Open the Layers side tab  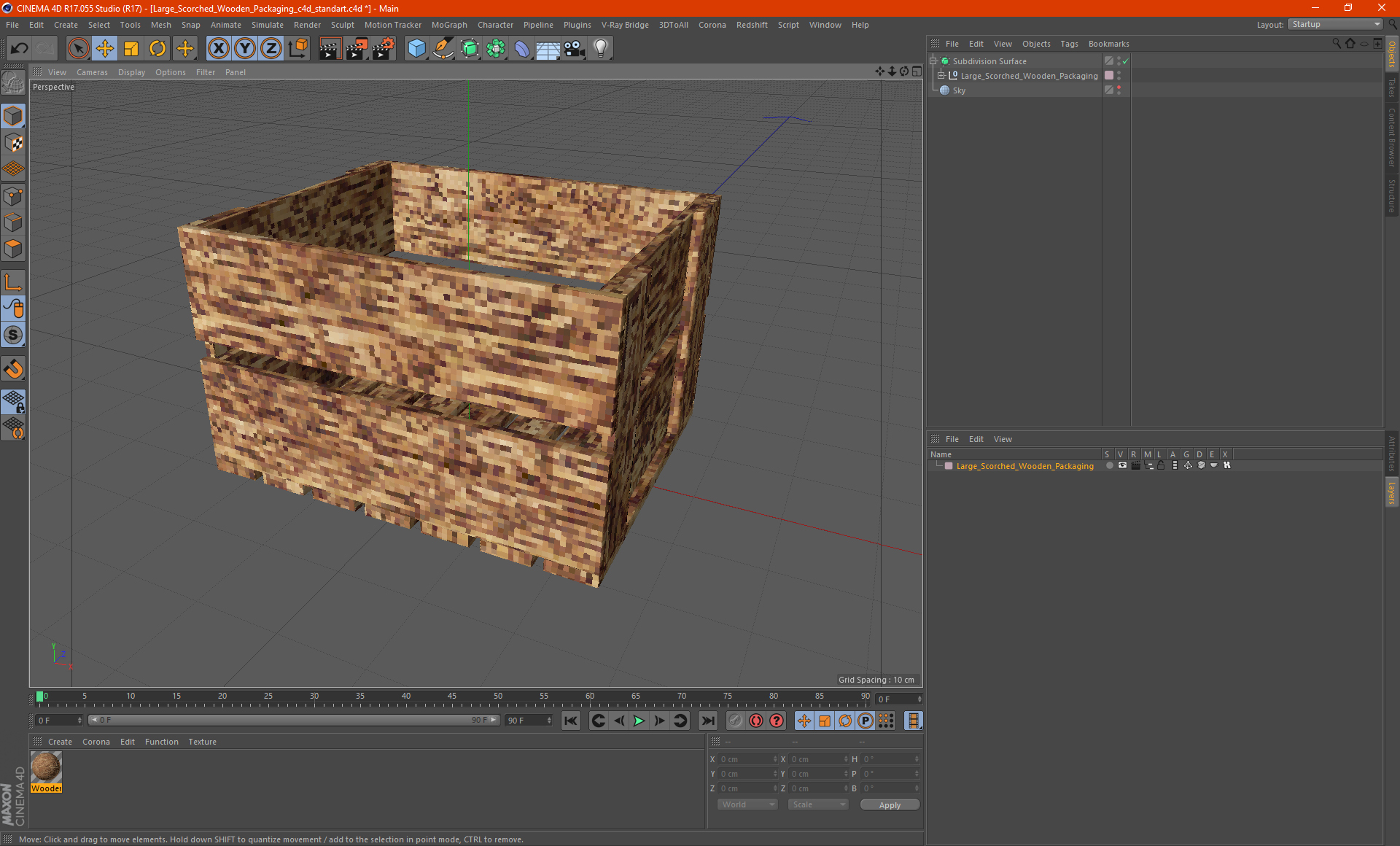click(x=1391, y=492)
